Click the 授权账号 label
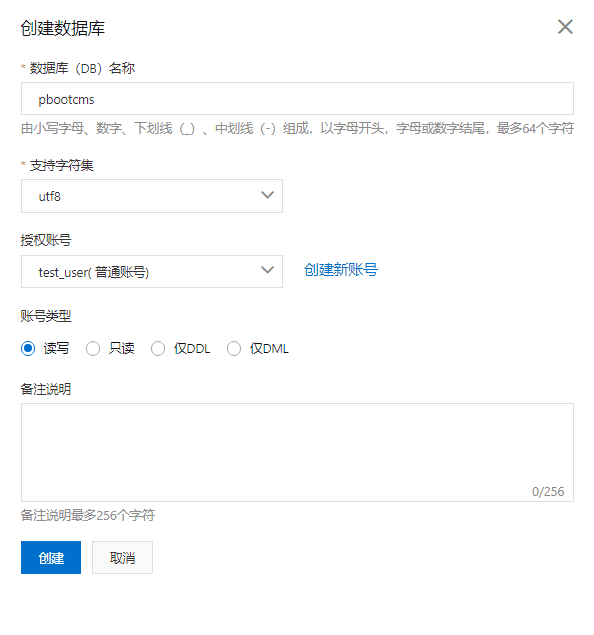The image size is (594, 635). tap(46, 240)
